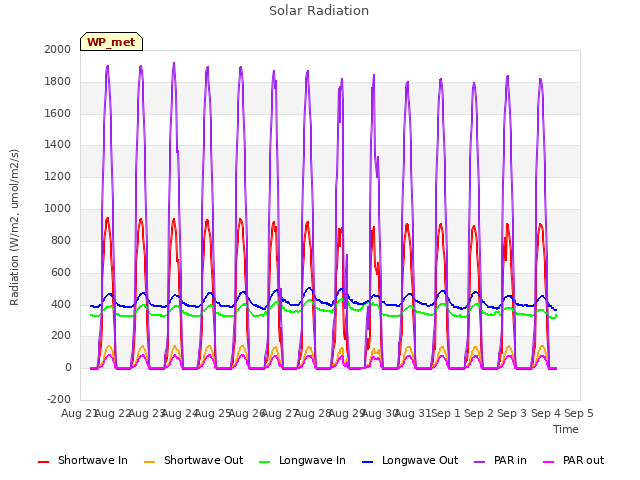Click the Sep 1 x-axis date label
This screenshot has width=640, height=480.
point(446,413)
